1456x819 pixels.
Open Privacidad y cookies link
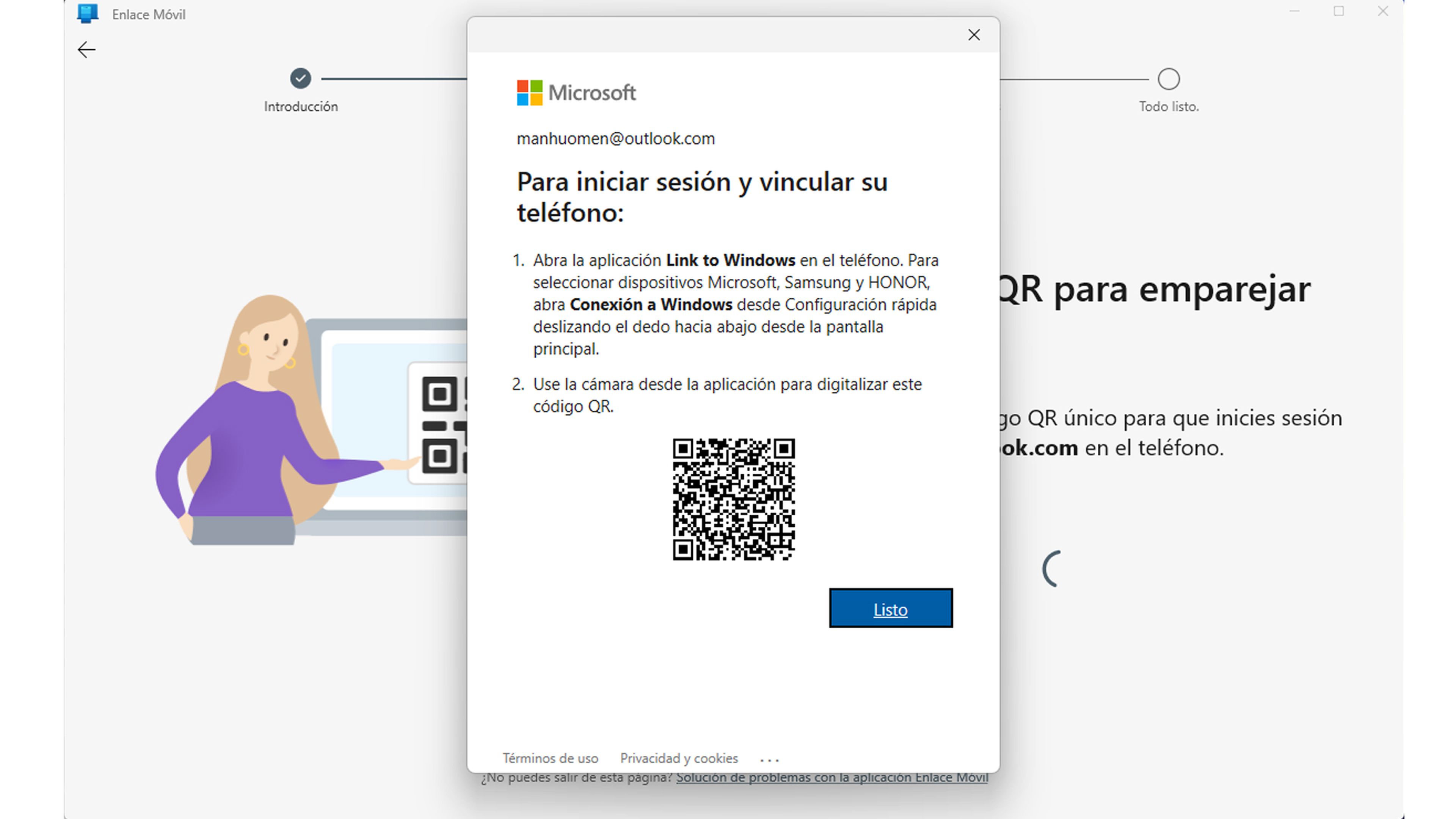(x=679, y=758)
